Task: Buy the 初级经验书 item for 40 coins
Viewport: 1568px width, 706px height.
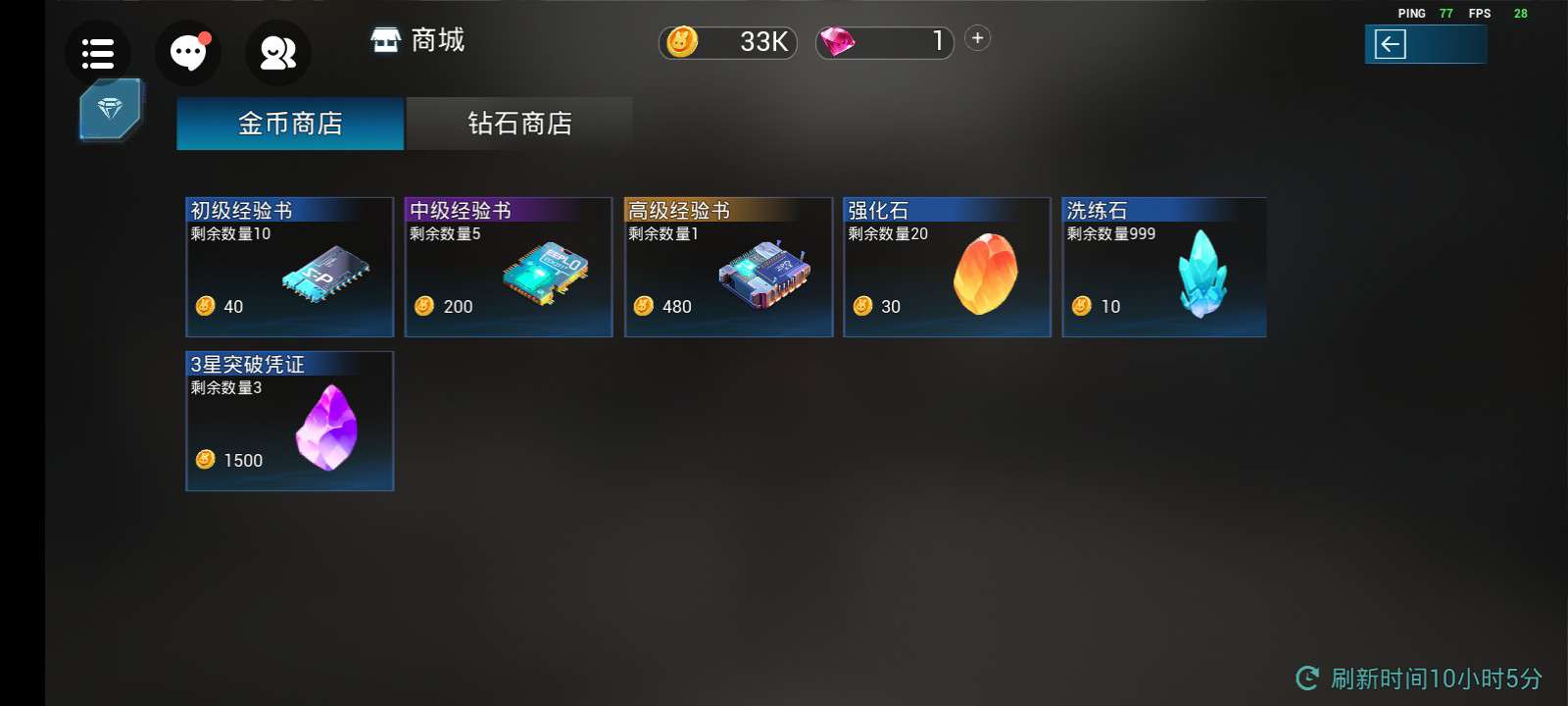Action: (290, 267)
